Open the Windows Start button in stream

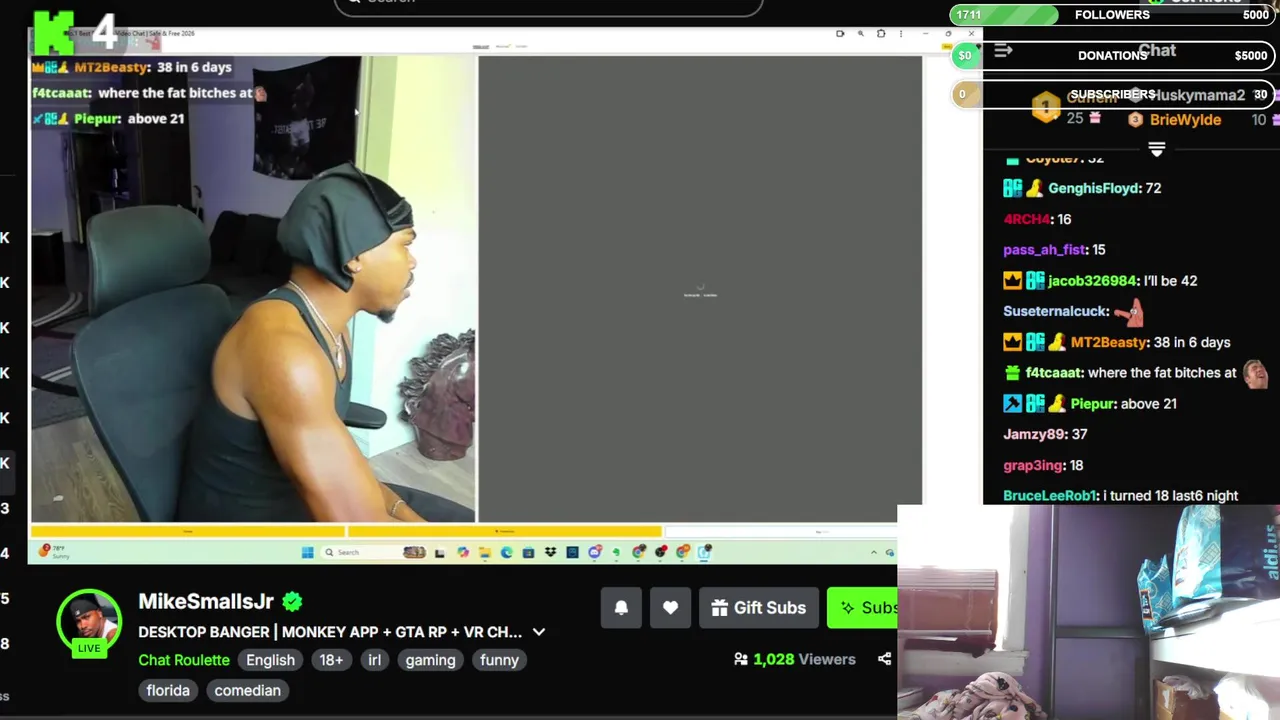coord(307,552)
